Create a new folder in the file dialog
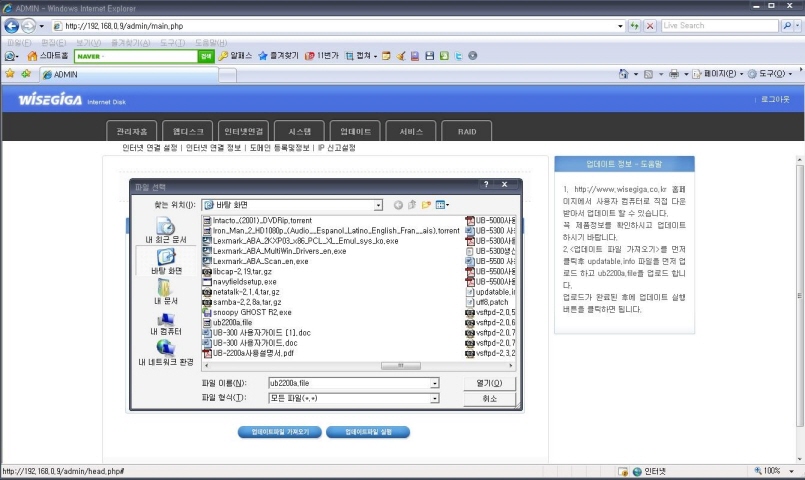The width and height of the screenshot is (805, 480). 426,205
